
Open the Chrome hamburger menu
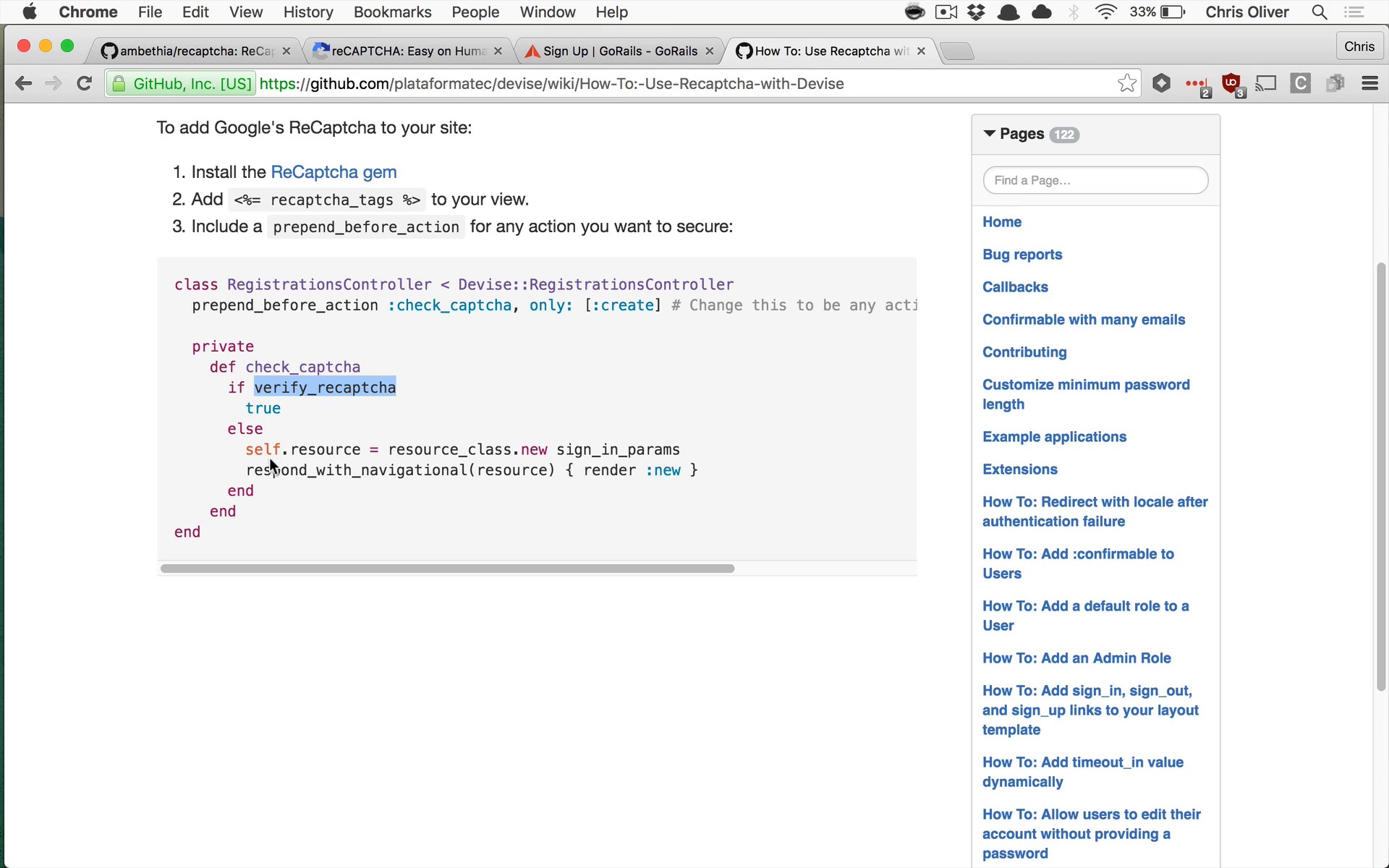tap(1369, 83)
